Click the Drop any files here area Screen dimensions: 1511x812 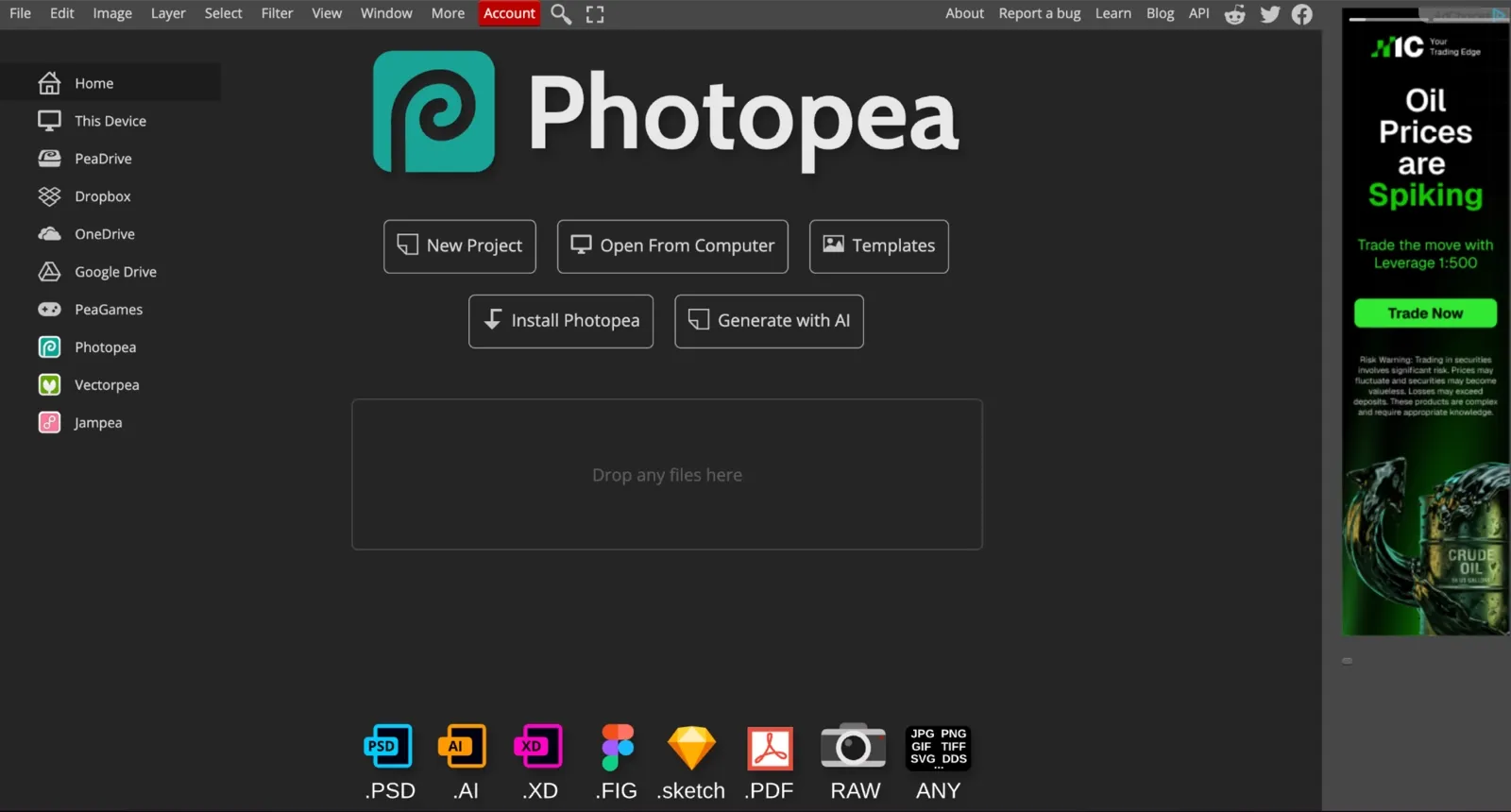point(667,474)
